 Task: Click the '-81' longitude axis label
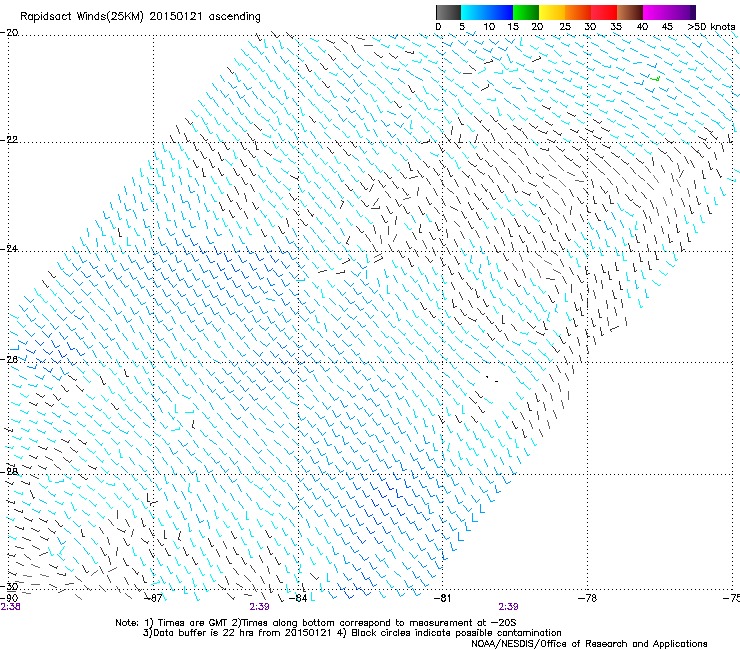point(442,598)
